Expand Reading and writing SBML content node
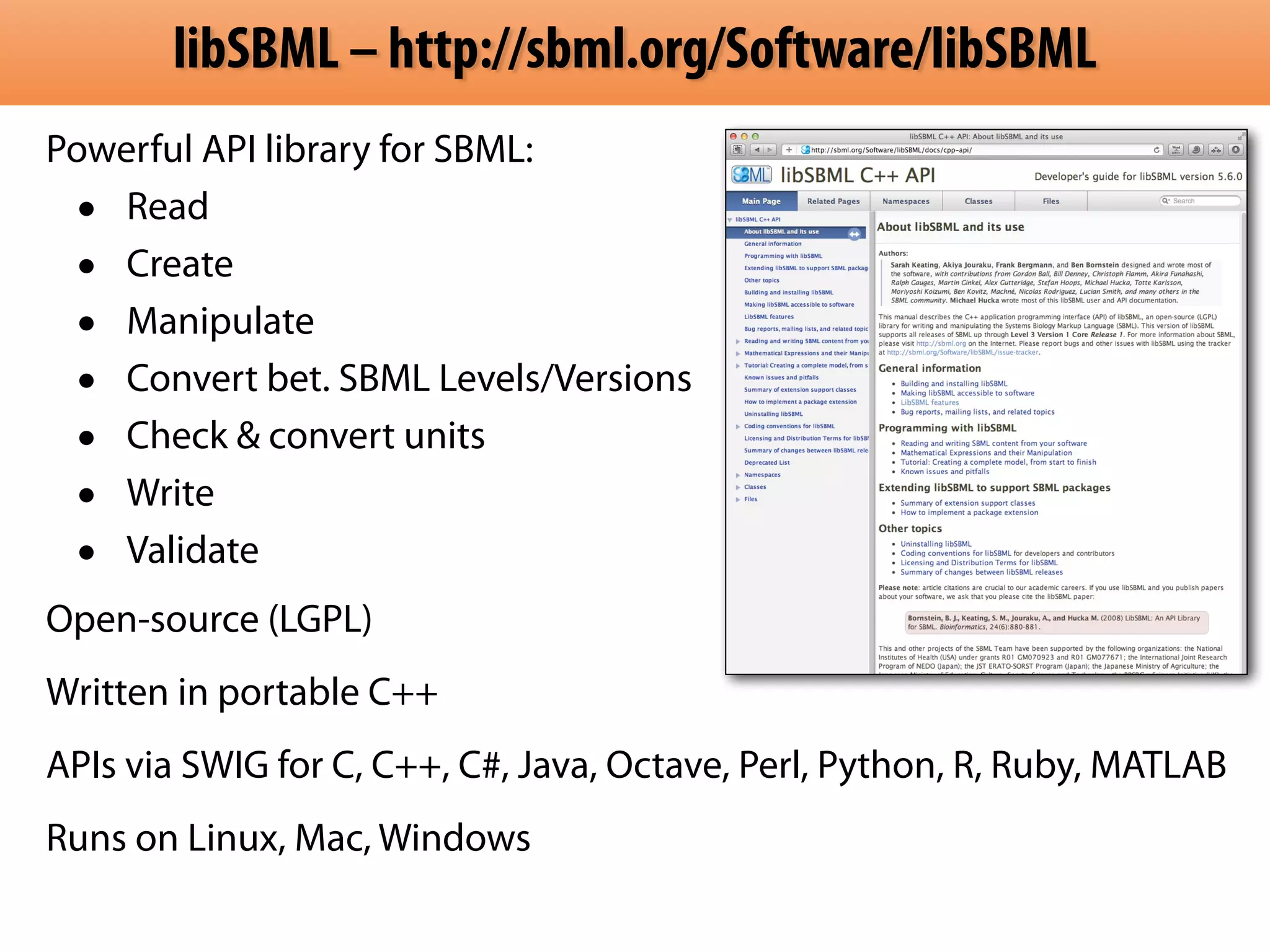Screen dimensions: 1270x952 click(738, 342)
